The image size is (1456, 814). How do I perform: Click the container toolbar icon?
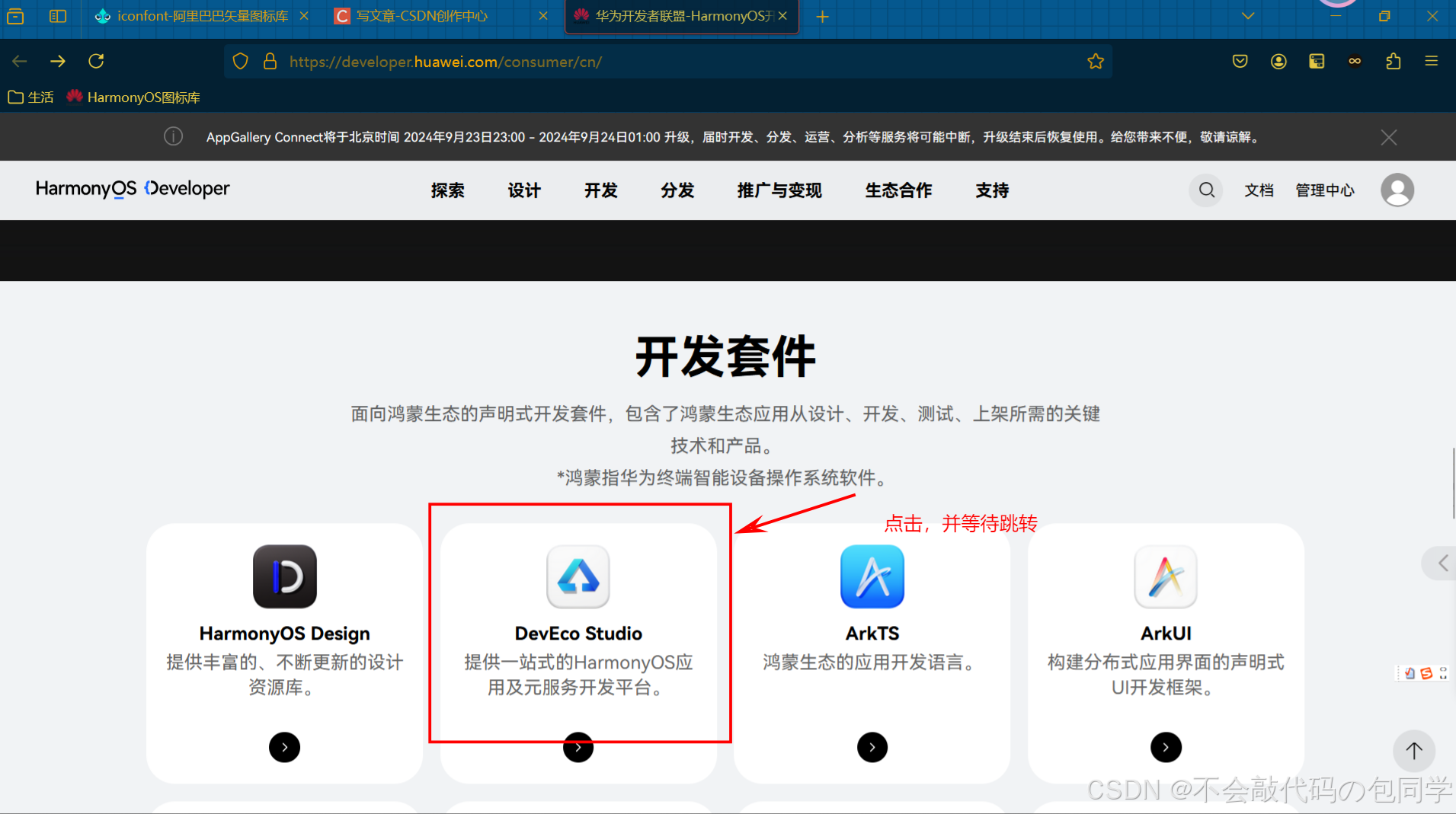1317,61
